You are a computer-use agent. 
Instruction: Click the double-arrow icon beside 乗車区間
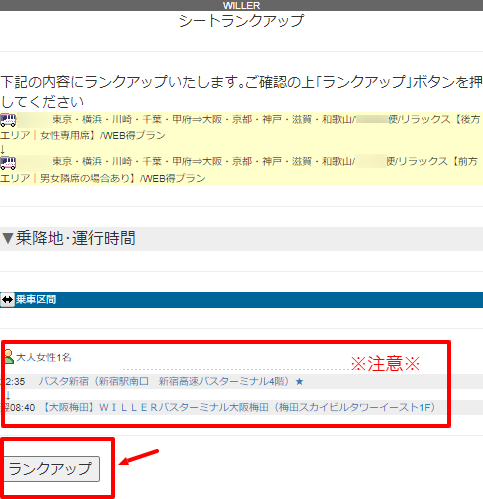coord(7,300)
